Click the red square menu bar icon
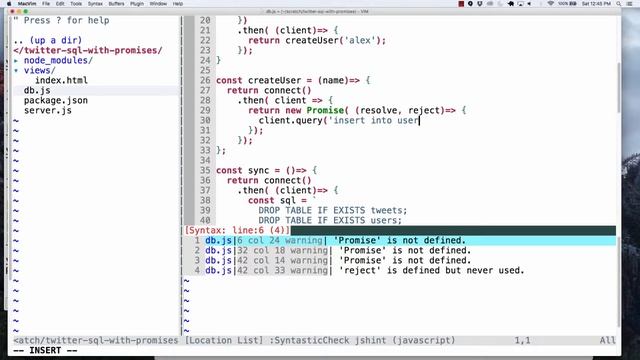Viewport: 640px width, 360px height. (461, 4)
